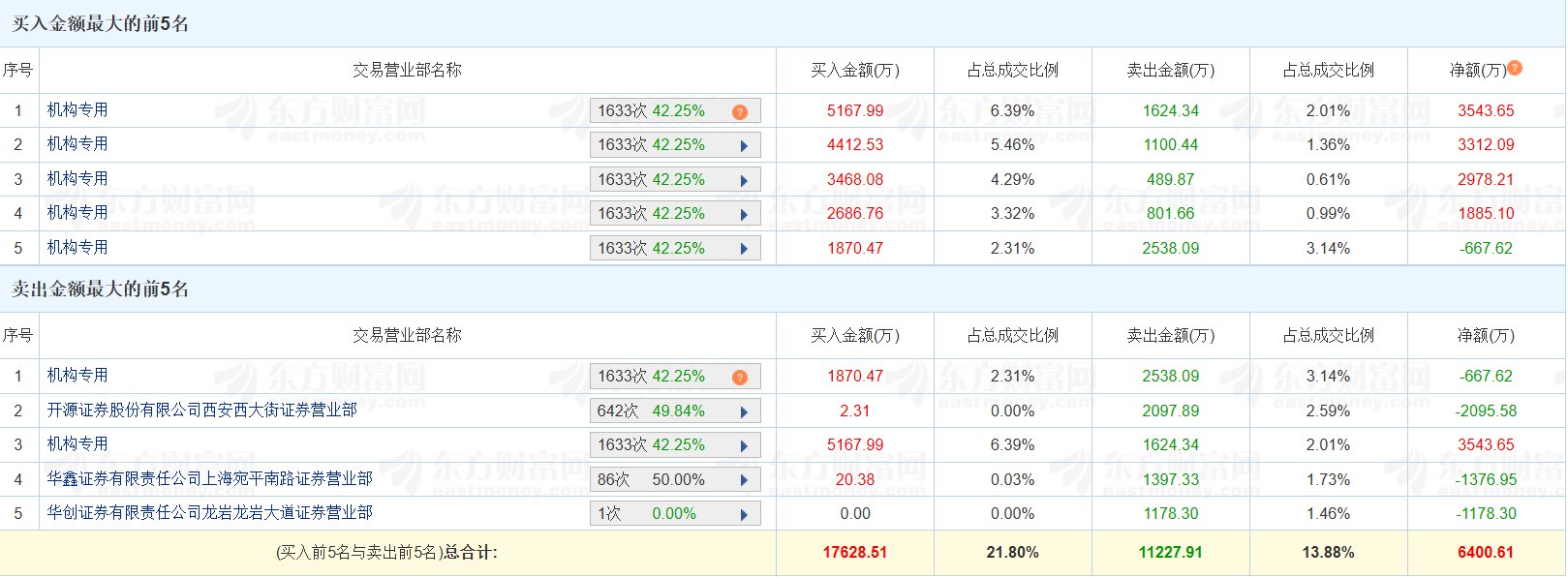Open 华鑫证券上海宛平南路证券营业部 link
This screenshot has width=1568, height=578.
tap(209, 478)
